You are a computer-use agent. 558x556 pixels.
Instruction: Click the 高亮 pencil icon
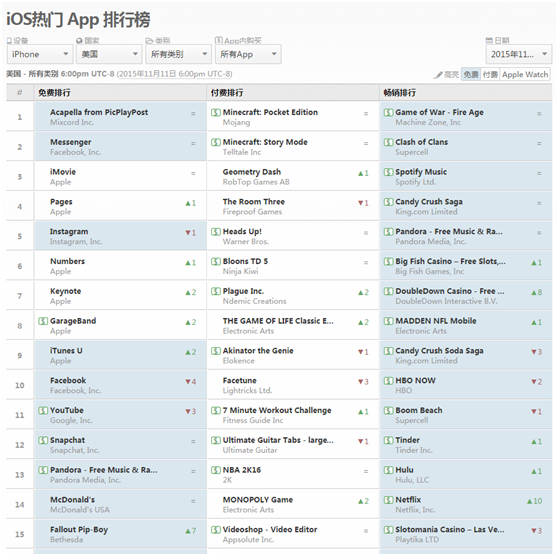coord(438,75)
